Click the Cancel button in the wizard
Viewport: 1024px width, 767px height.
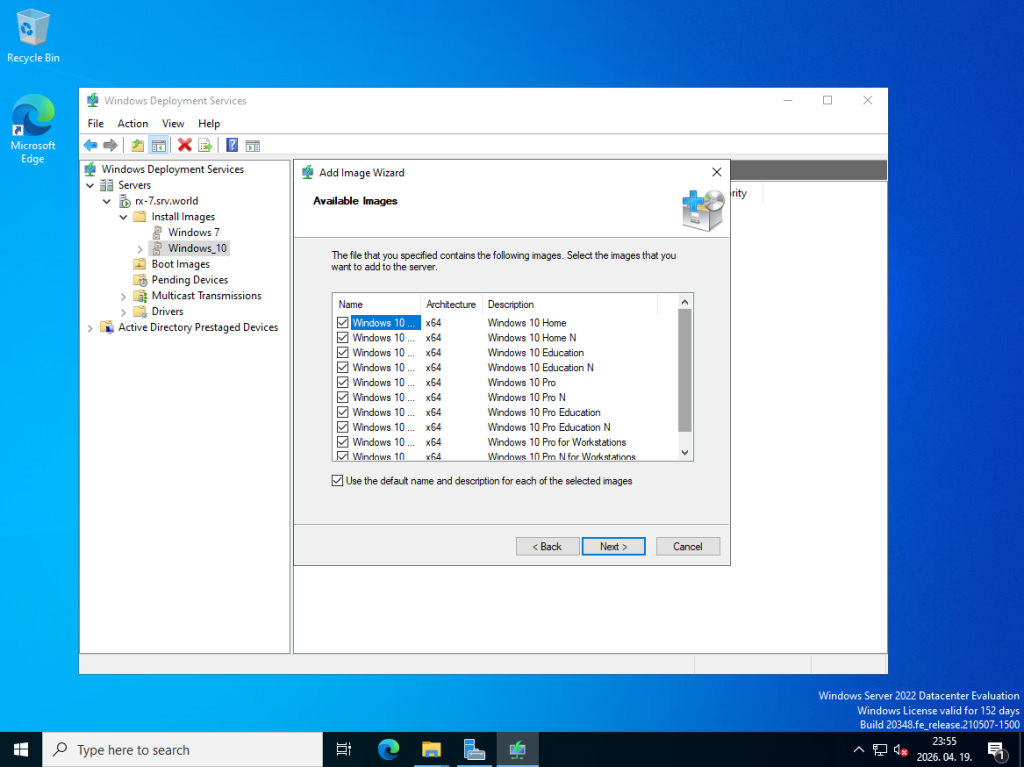687,546
